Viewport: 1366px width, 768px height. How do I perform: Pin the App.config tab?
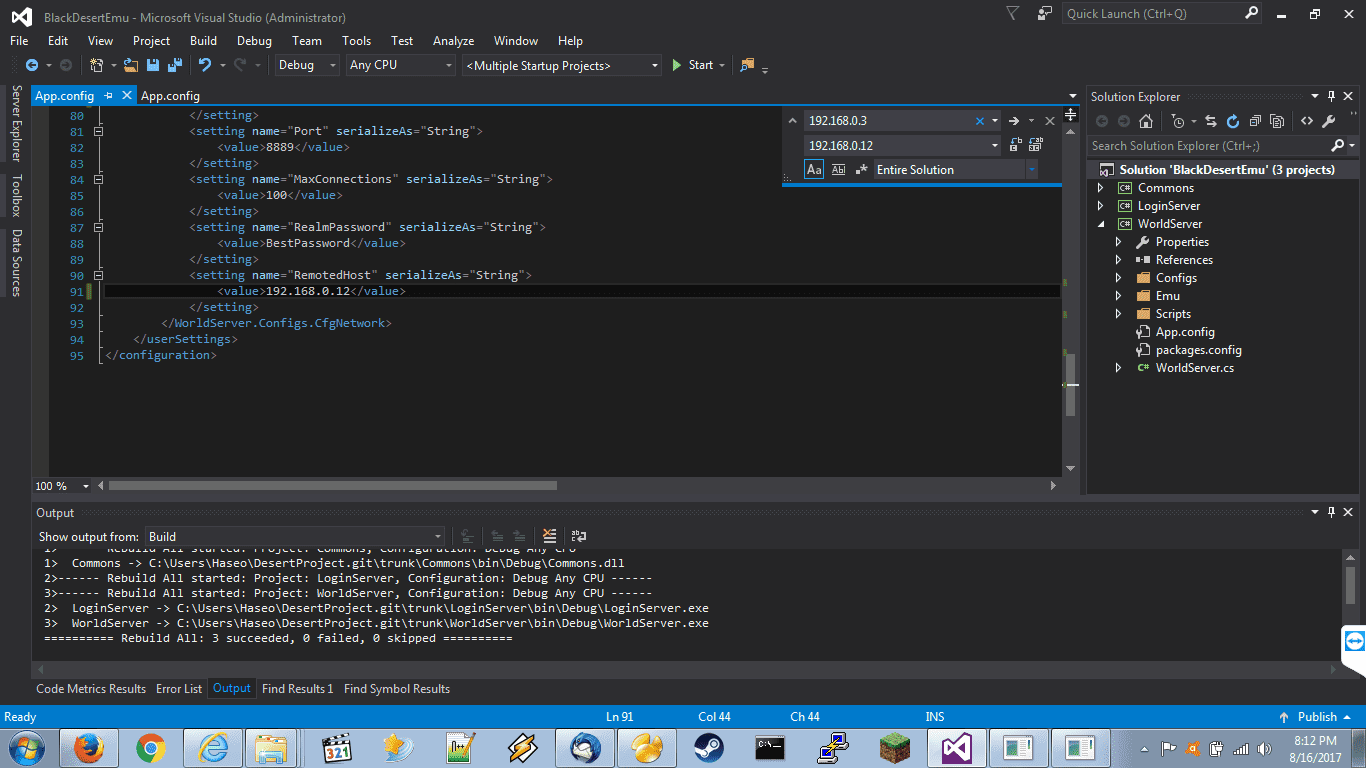[108, 96]
